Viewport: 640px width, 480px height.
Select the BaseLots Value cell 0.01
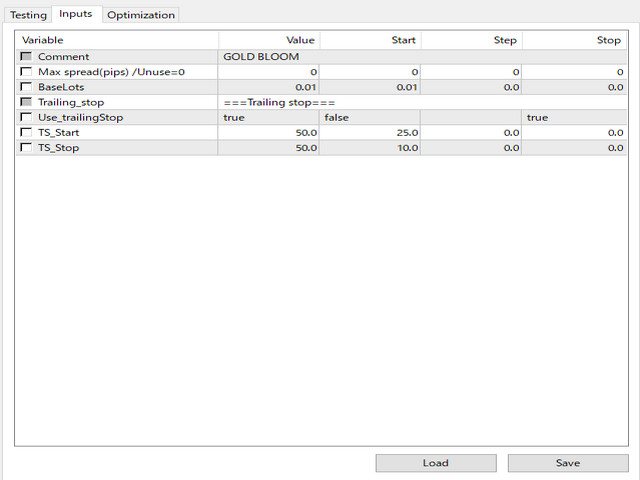pyautogui.click(x=269, y=87)
